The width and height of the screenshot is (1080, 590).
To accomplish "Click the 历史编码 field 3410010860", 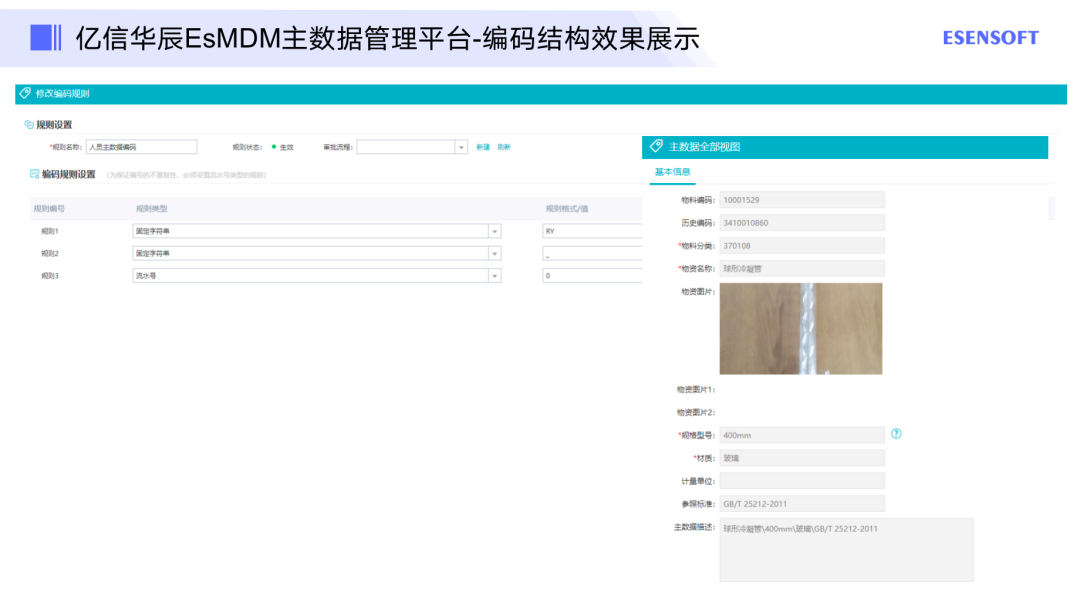I will (802, 222).
